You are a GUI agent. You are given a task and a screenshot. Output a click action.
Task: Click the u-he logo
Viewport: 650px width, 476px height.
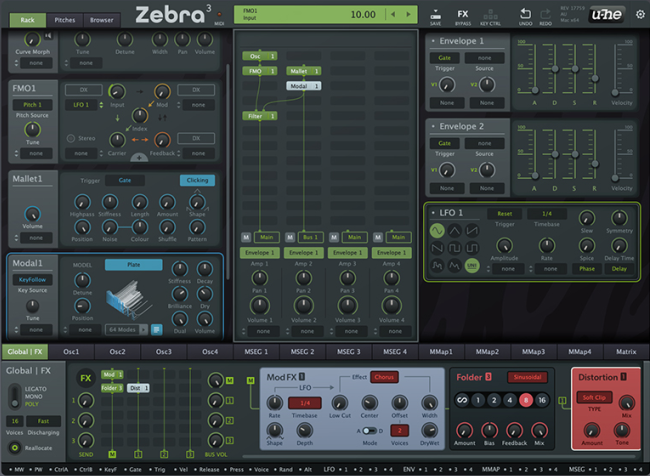click(x=606, y=15)
